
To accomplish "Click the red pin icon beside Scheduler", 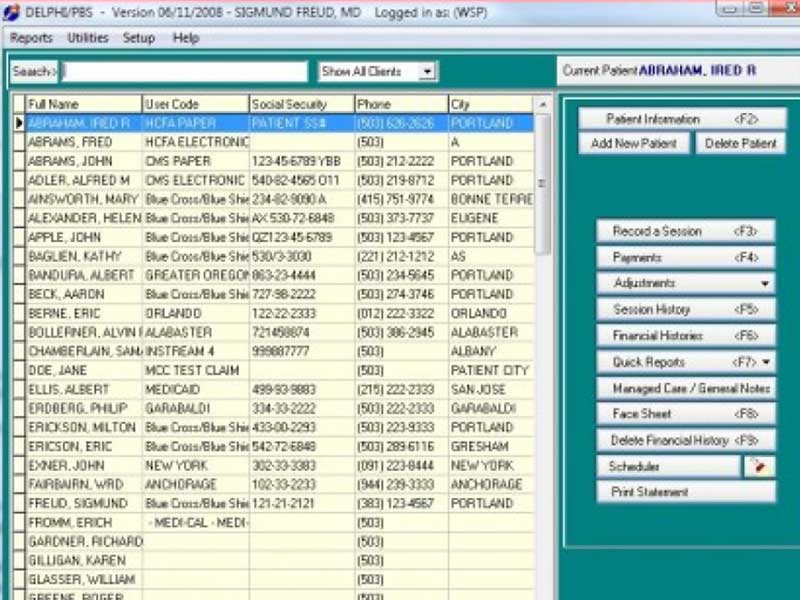I will pyautogui.click(x=760, y=466).
